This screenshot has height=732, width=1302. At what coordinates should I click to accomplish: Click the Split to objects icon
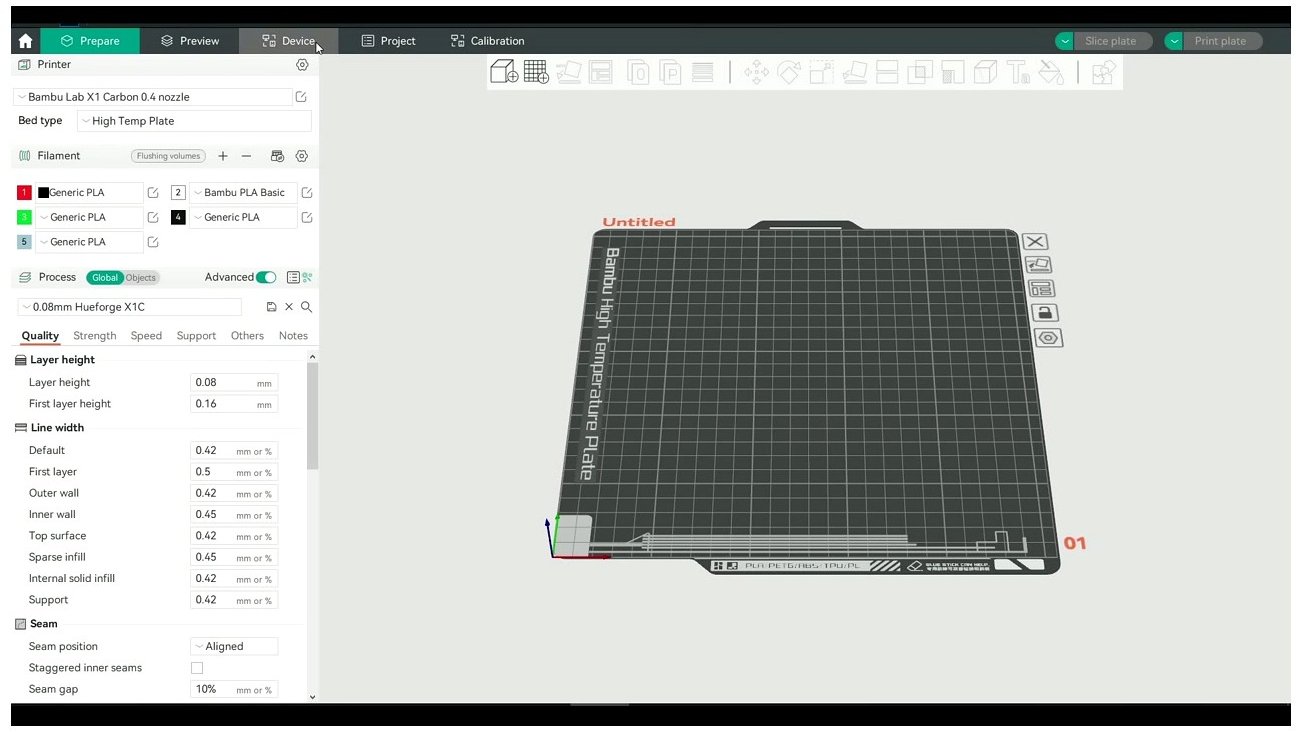pyautogui.click(x=638, y=72)
